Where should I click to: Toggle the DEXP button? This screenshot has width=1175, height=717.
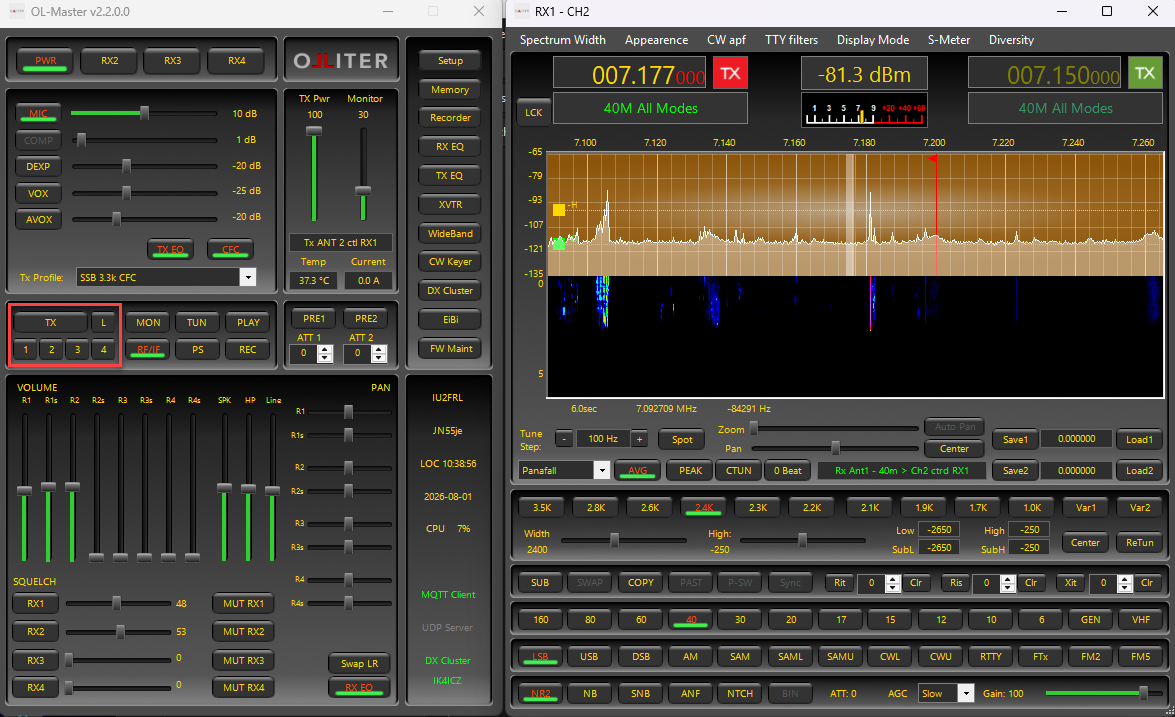point(38,166)
